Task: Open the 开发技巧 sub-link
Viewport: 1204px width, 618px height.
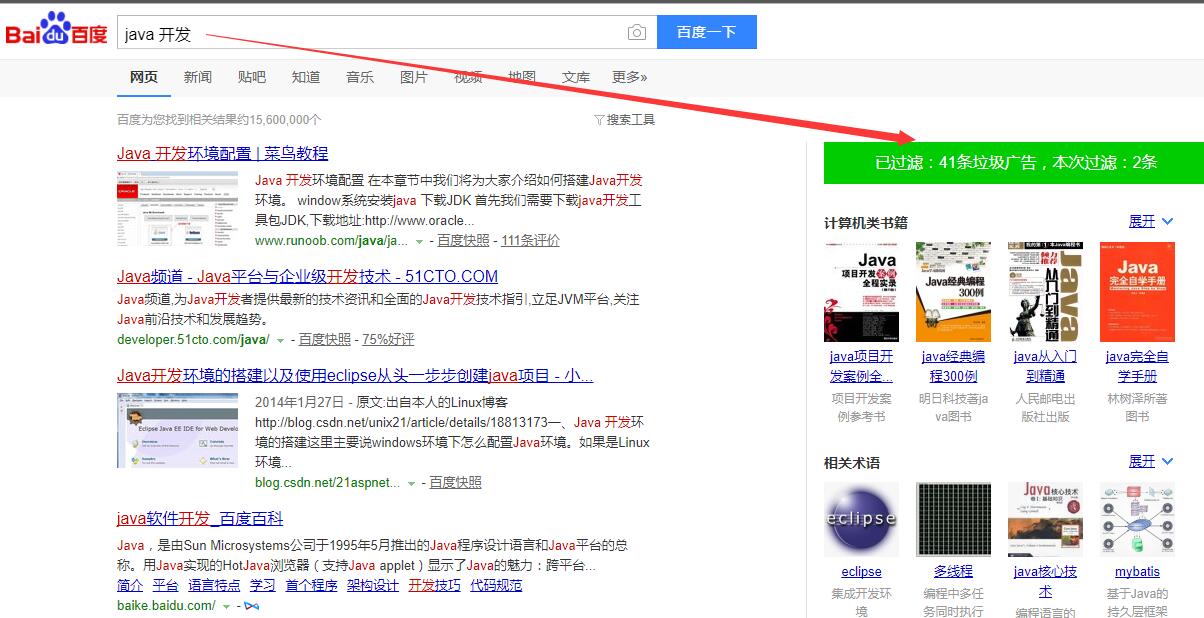Action: pos(435,586)
